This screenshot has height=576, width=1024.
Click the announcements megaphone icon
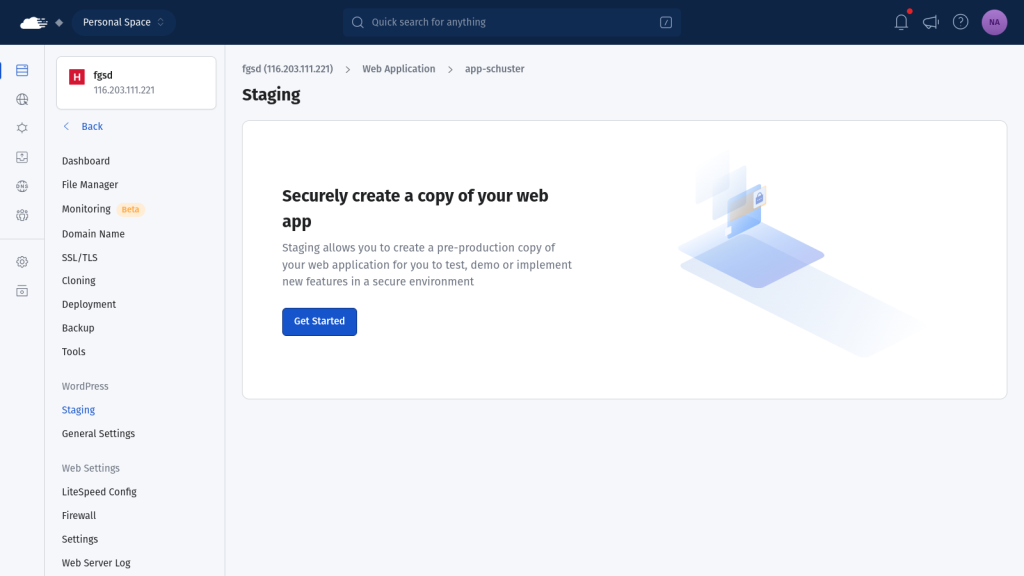pos(931,22)
